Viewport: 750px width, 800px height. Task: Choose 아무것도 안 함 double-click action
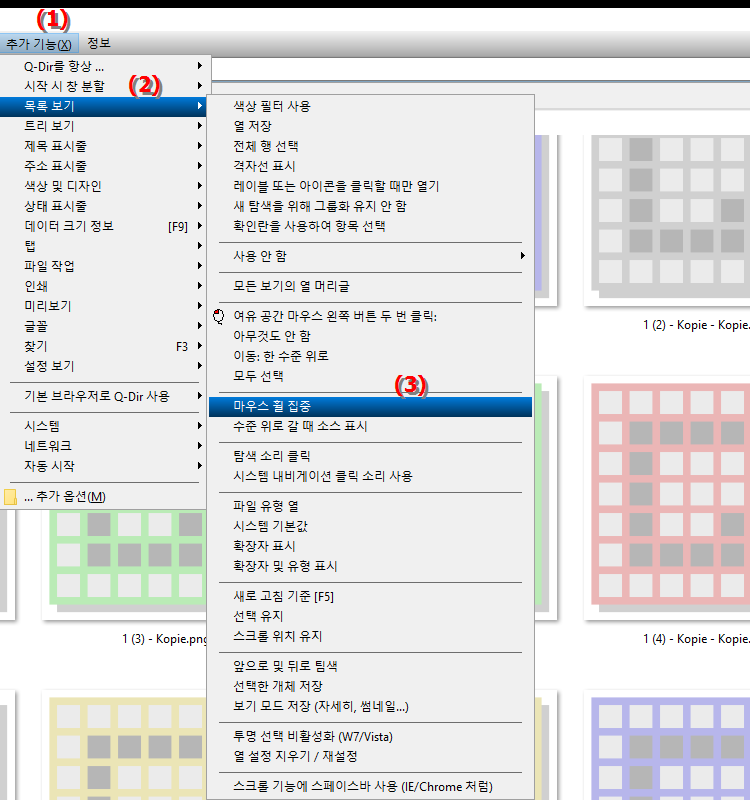(x=370, y=336)
